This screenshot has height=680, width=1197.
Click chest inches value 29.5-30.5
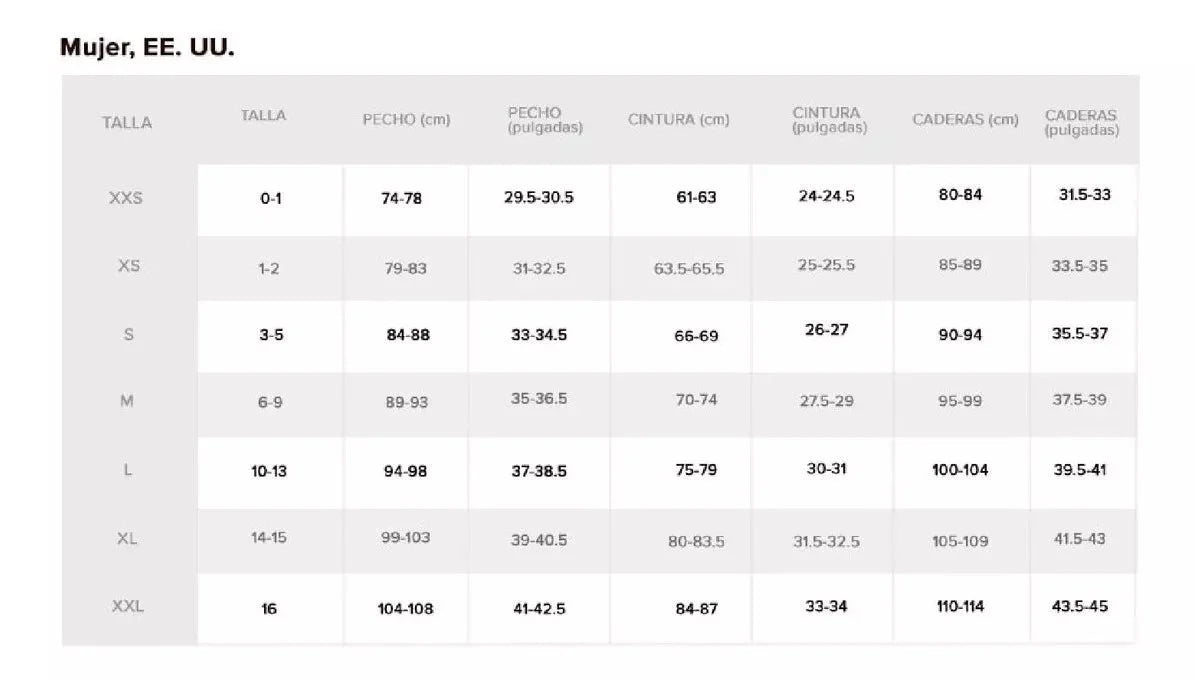pos(539,198)
